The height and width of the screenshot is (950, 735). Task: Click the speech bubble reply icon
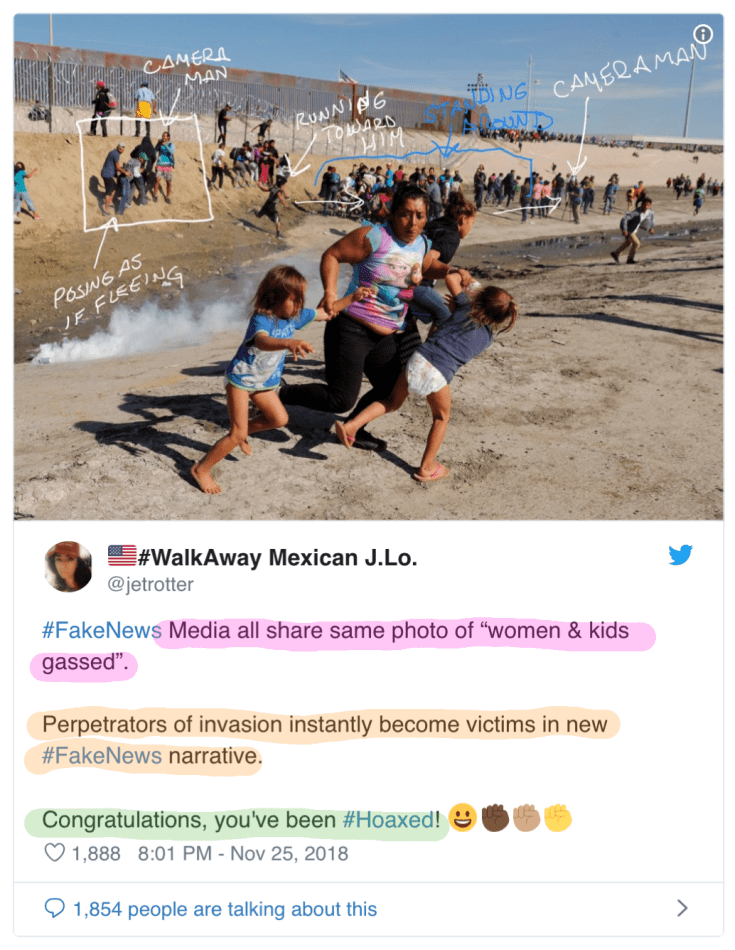pos(55,909)
